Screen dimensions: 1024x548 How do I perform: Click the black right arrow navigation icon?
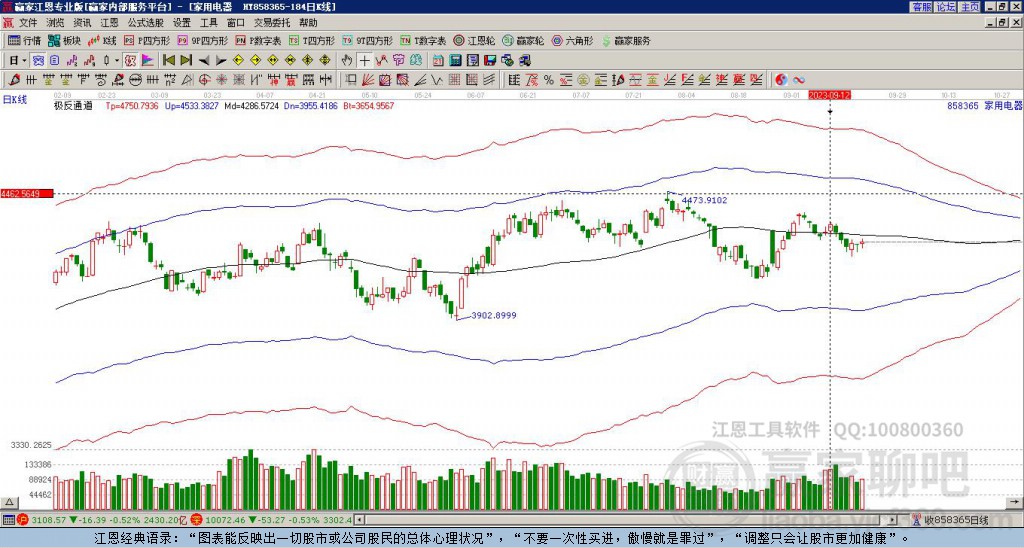coord(221,60)
